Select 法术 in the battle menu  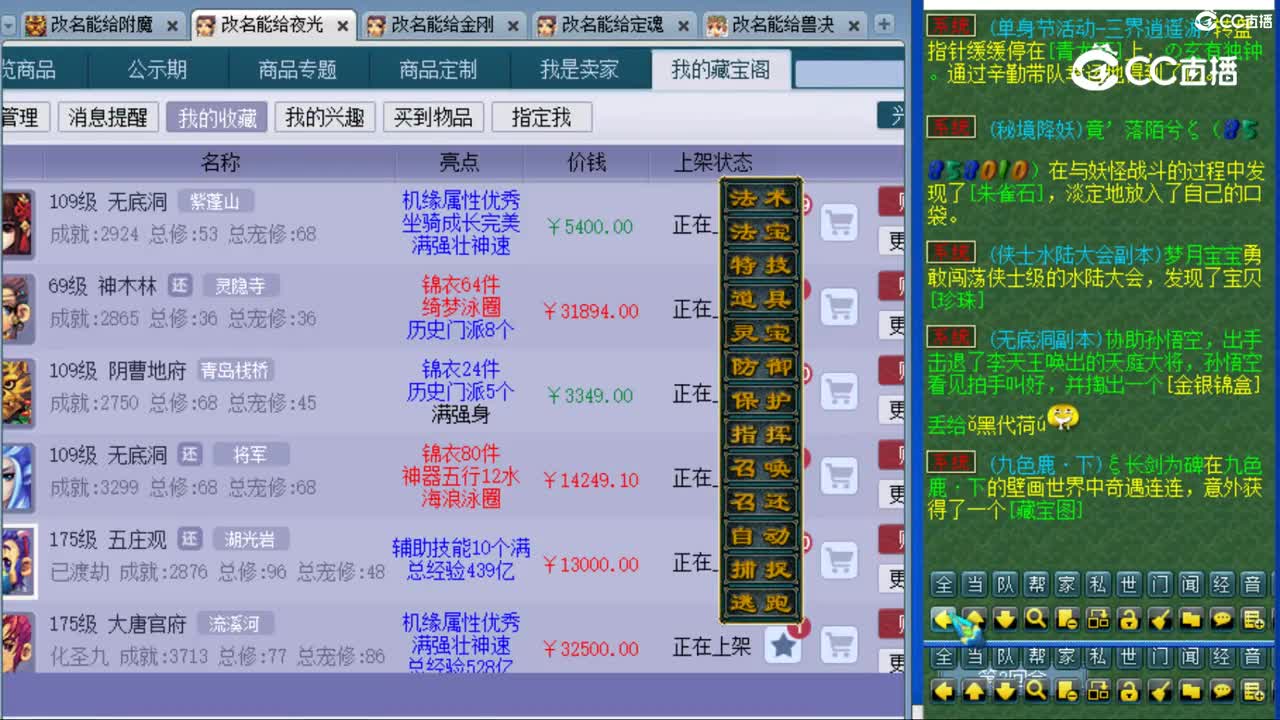[761, 198]
